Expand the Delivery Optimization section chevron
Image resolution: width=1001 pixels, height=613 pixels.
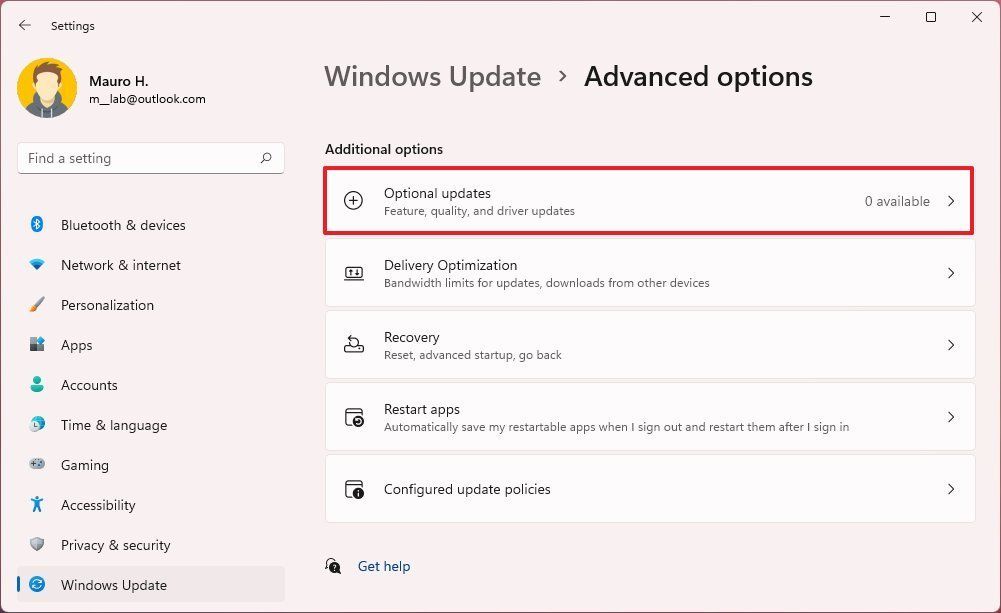pyautogui.click(x=951, y=272)
